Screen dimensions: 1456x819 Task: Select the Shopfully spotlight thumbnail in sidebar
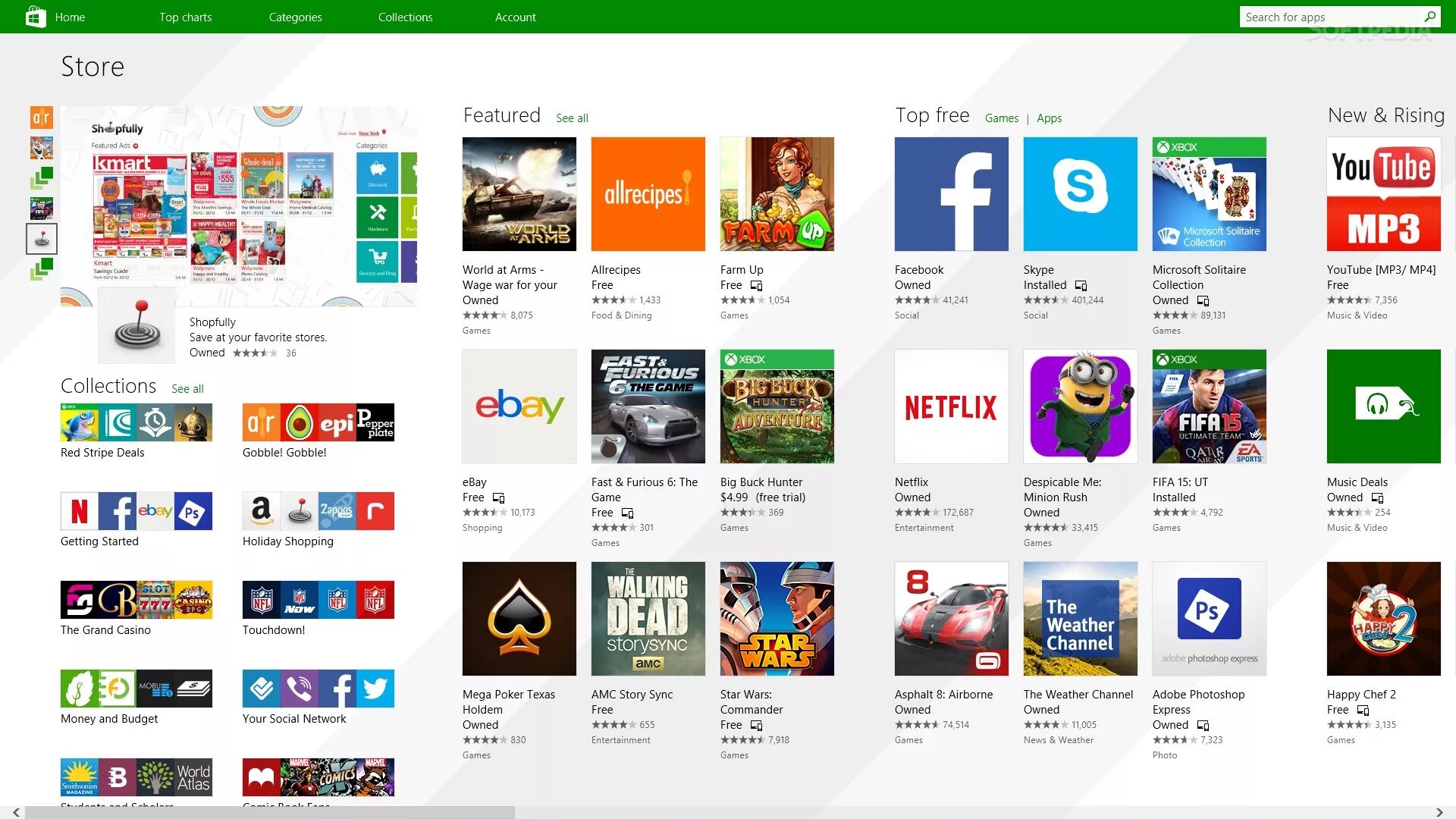tap(42, 239)
